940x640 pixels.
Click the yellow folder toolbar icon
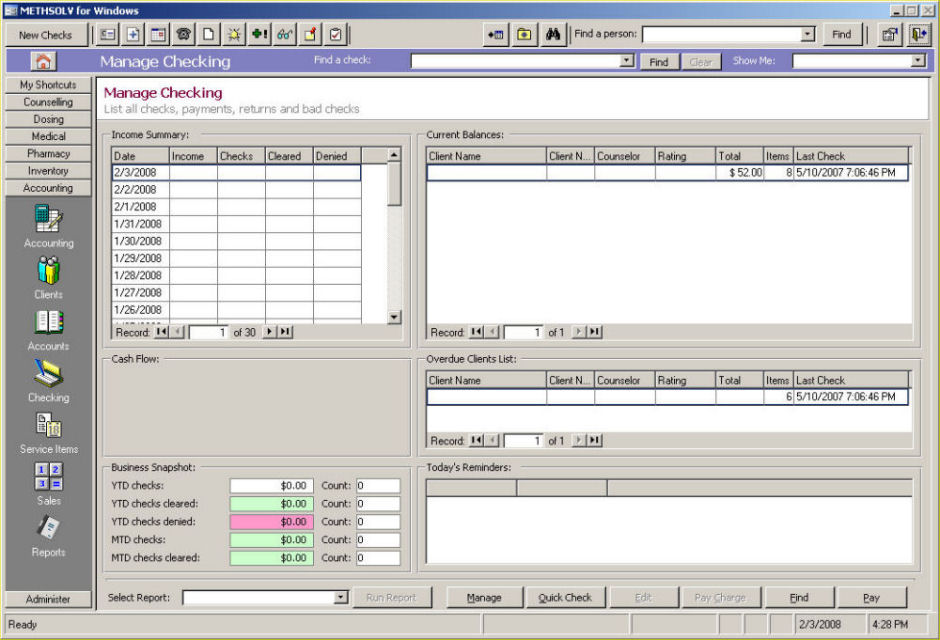click(x=524, y=35)
